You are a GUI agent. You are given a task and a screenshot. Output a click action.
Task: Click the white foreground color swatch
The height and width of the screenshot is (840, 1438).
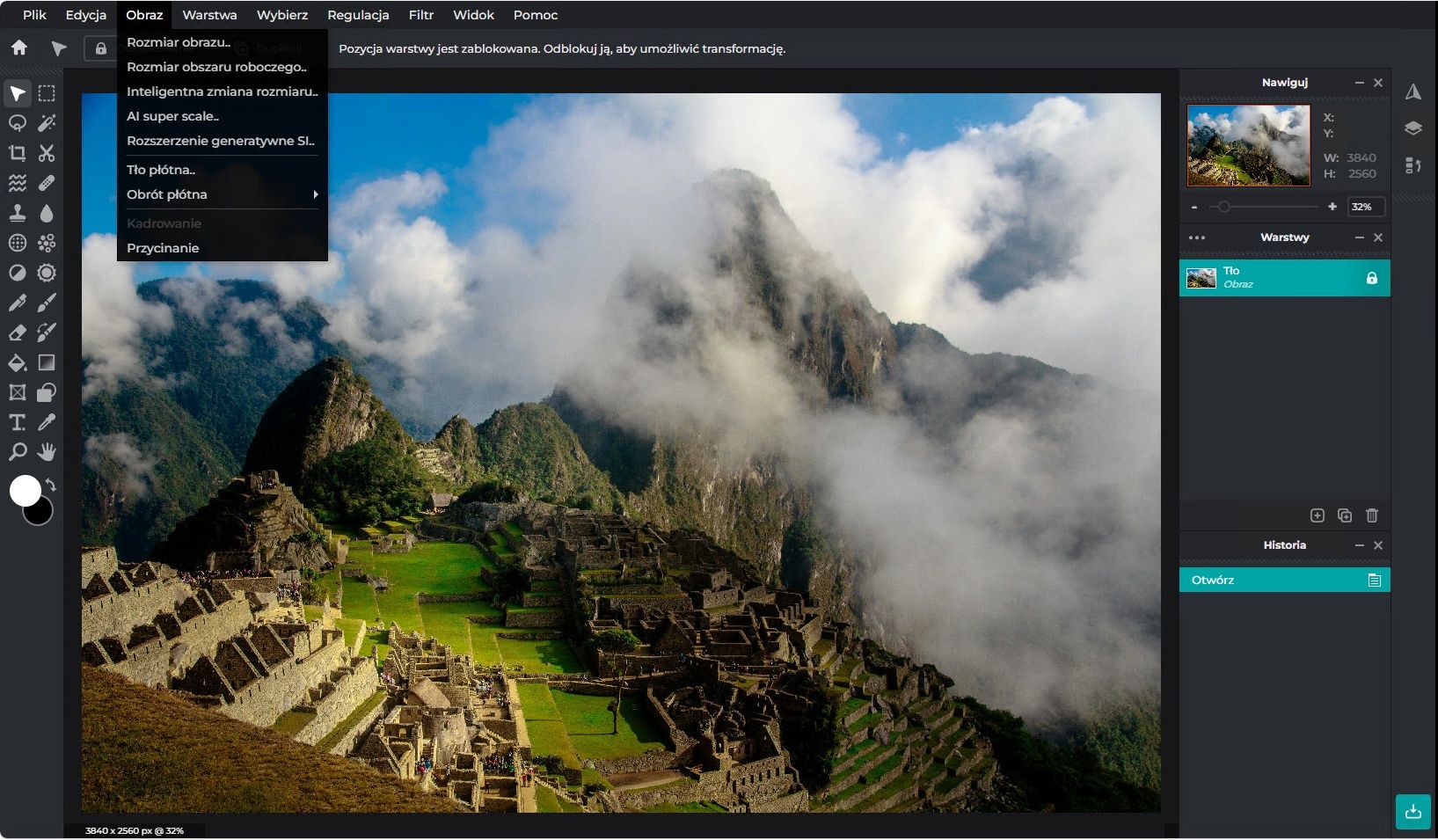coord(25,490)
